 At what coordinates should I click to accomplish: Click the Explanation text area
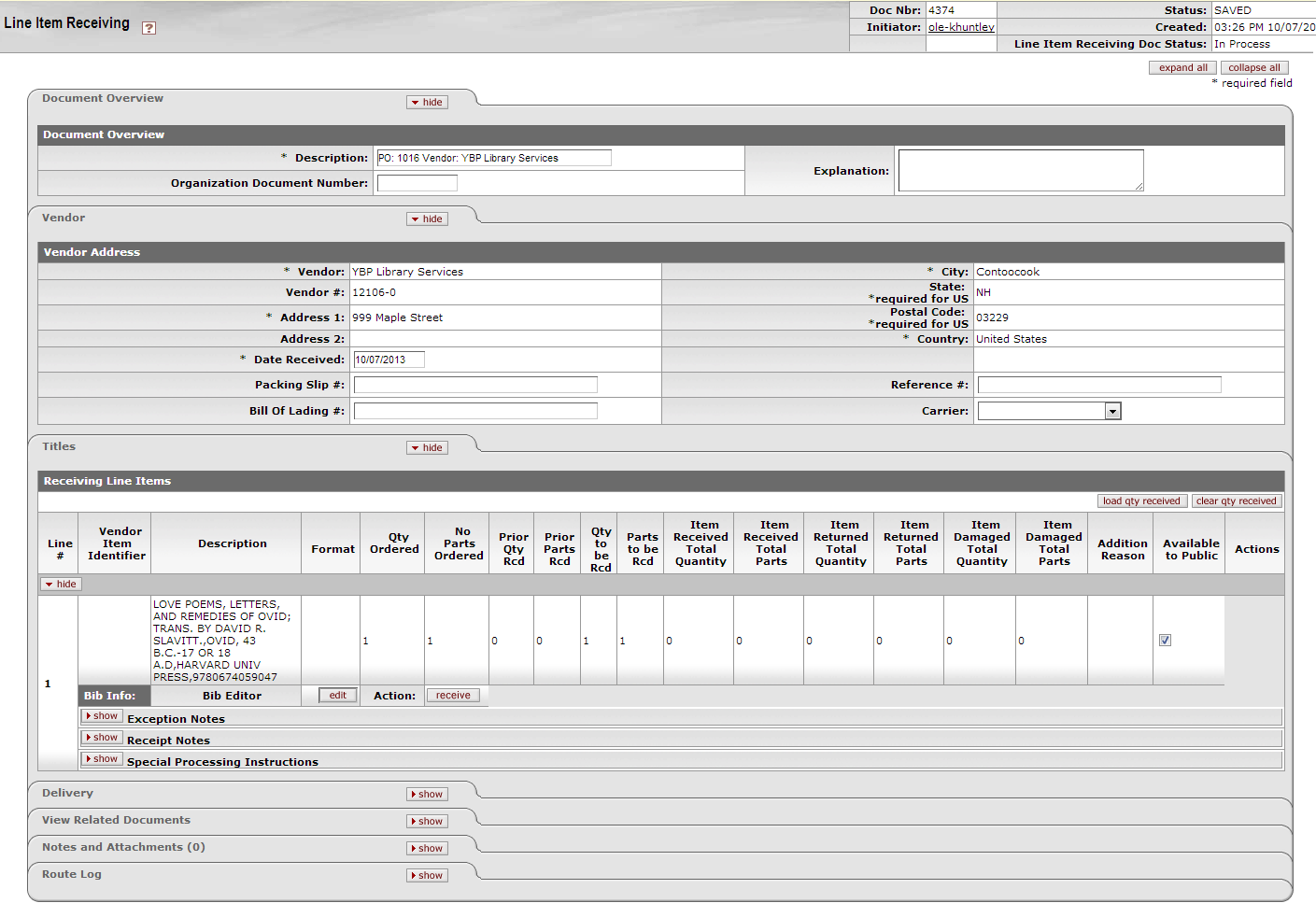pyautogui.click(x=1021, y=171)
